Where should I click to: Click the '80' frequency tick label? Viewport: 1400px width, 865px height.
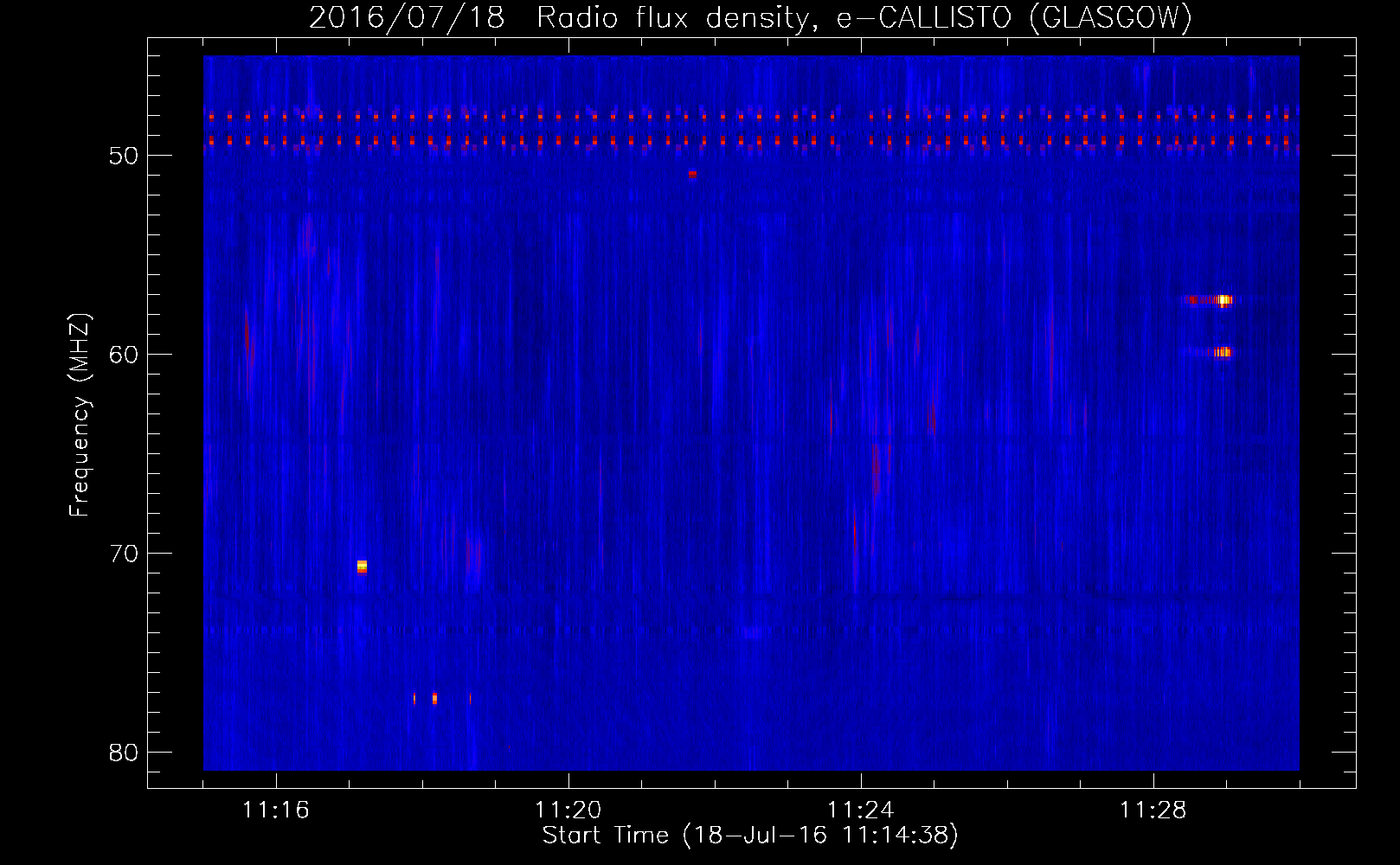[124, 753]
